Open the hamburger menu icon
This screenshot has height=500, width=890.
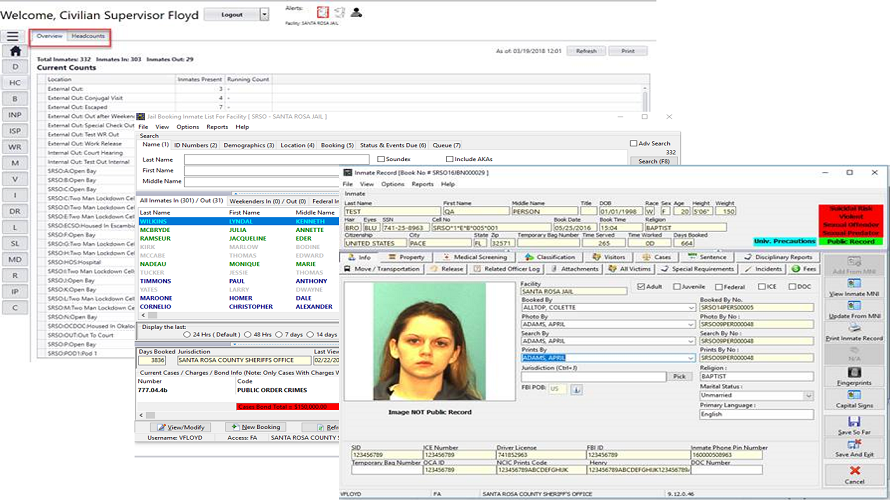[x=12, y=36]
